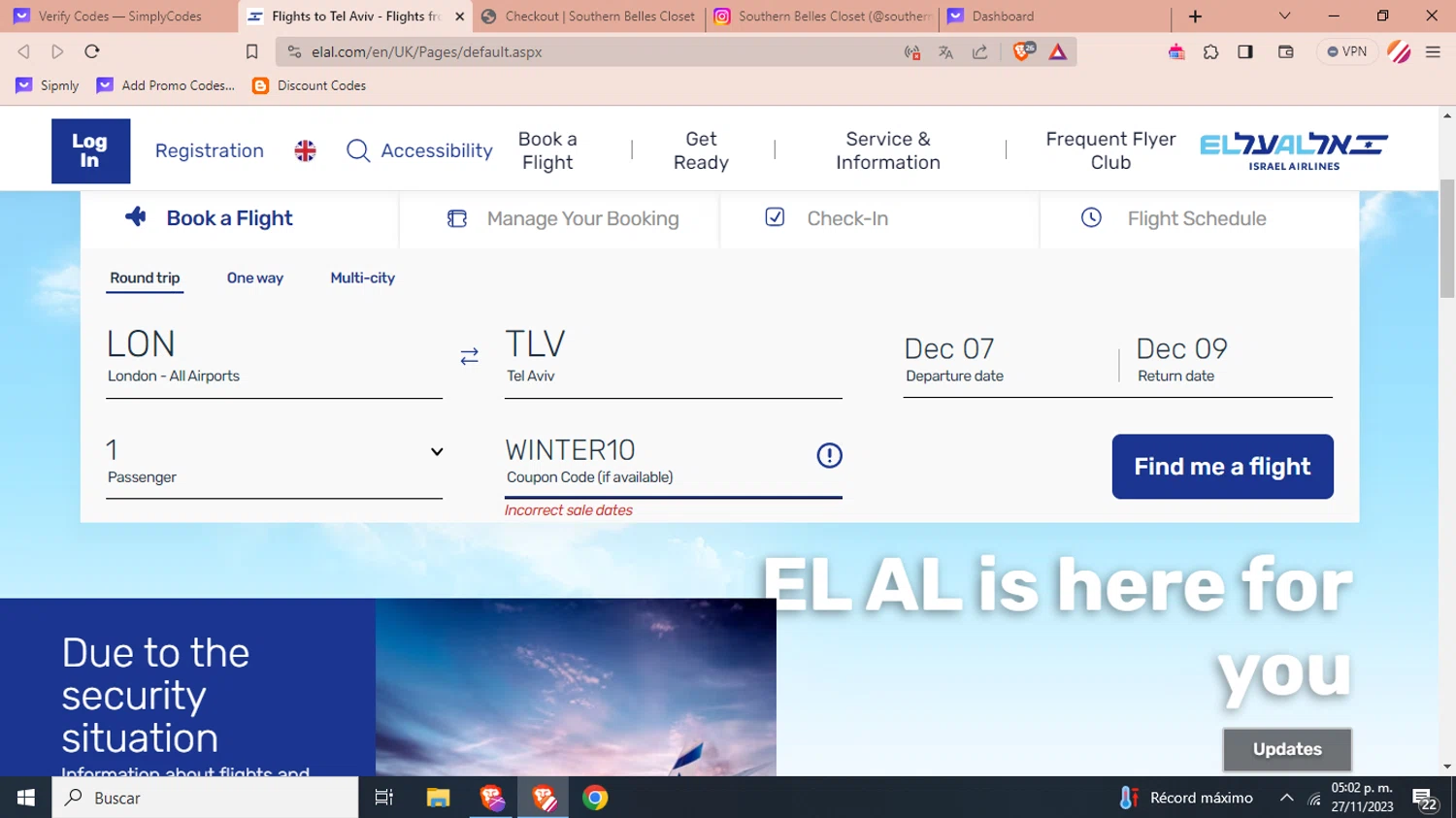
Task: Open Get Ready menu
Action: coord(701,150)
